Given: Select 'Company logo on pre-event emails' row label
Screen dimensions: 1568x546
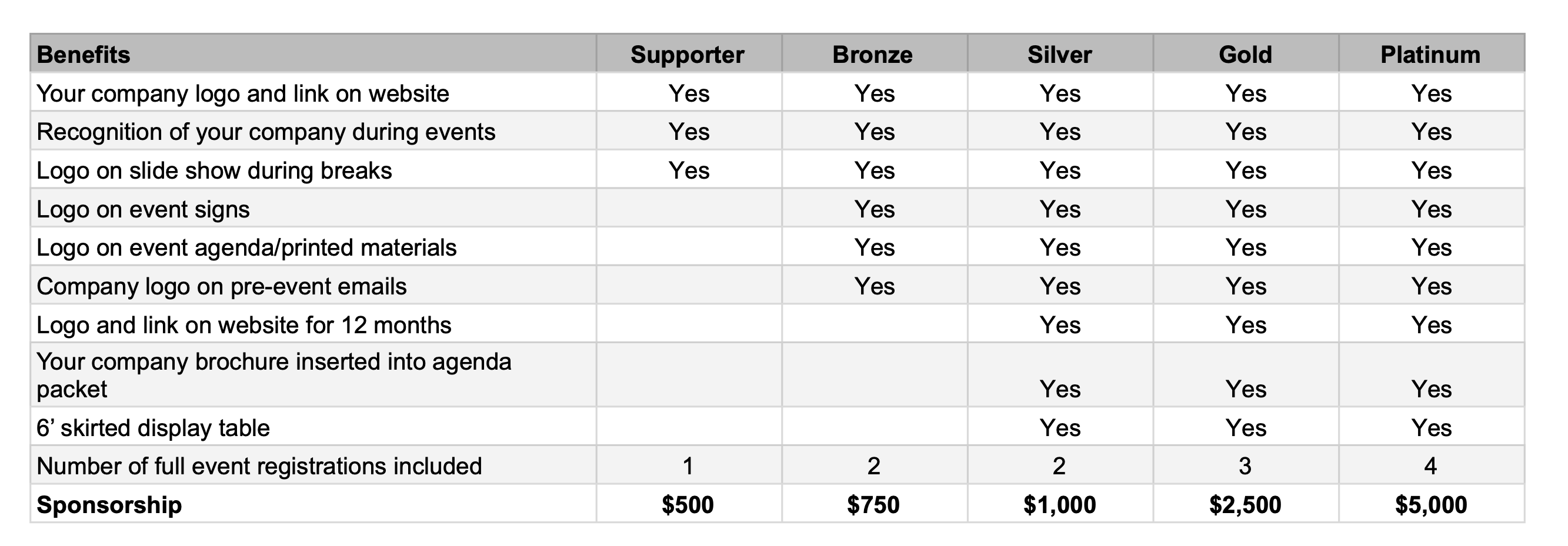Looking at the screenshot, I should pyautogui.click(x=222, y=286).
